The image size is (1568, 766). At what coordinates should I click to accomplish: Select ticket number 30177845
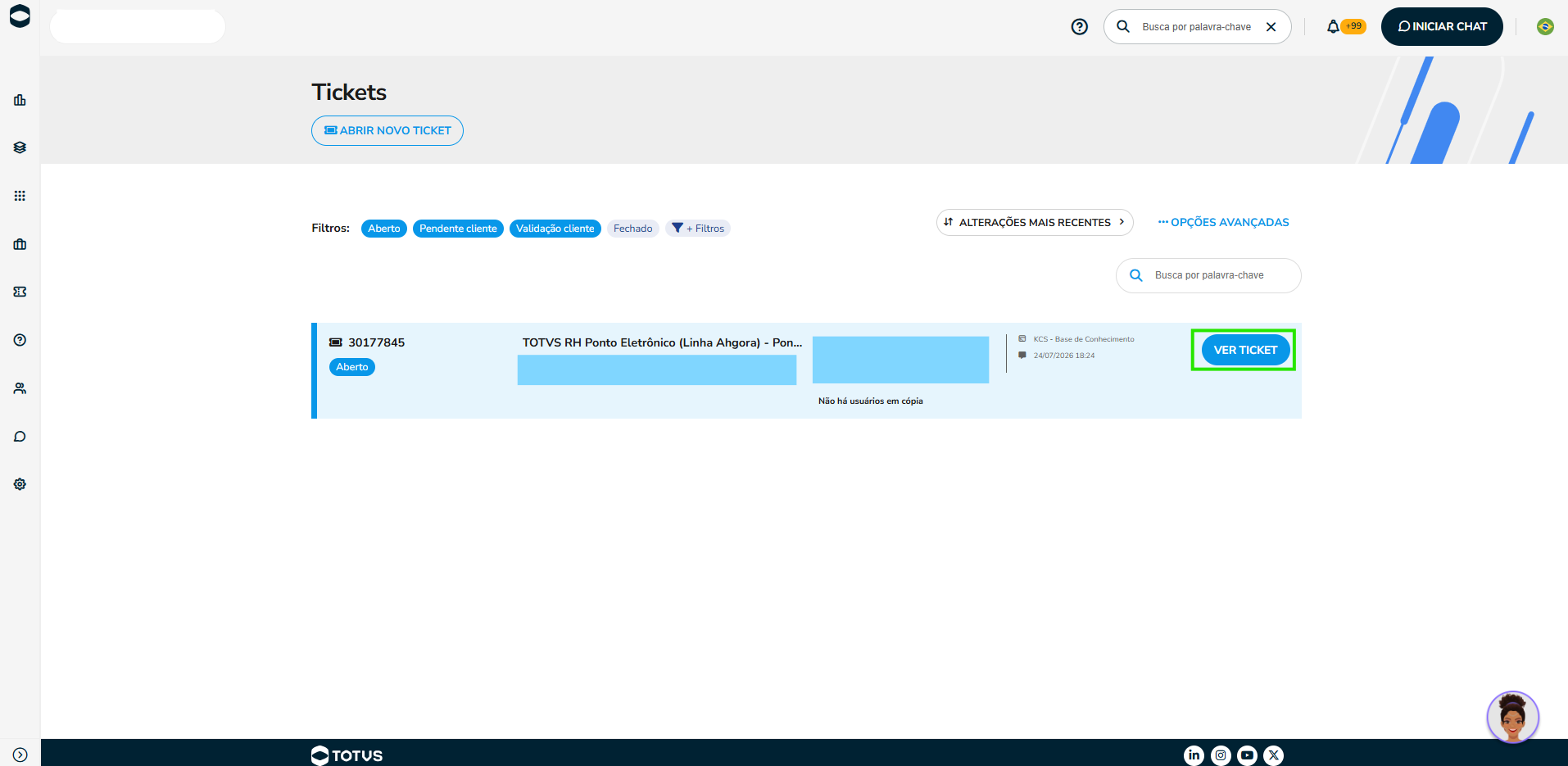pos(377,342)
